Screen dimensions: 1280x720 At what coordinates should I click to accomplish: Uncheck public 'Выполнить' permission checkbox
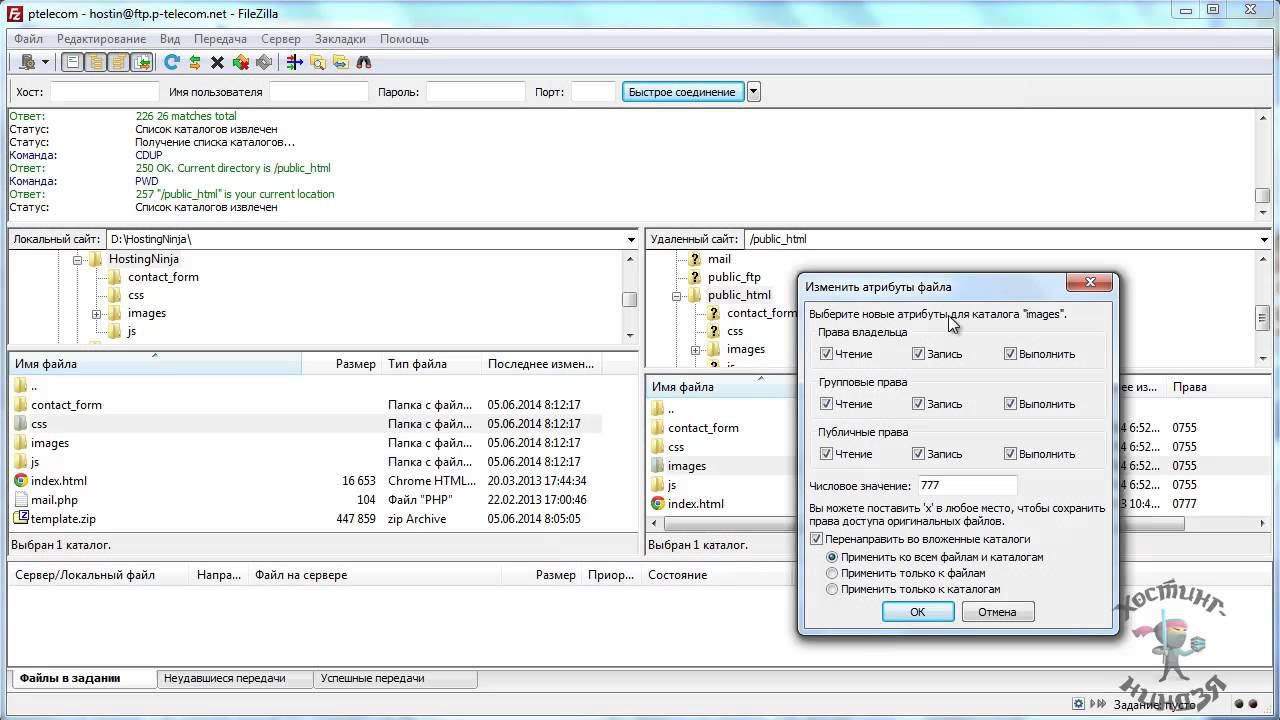1010,454
